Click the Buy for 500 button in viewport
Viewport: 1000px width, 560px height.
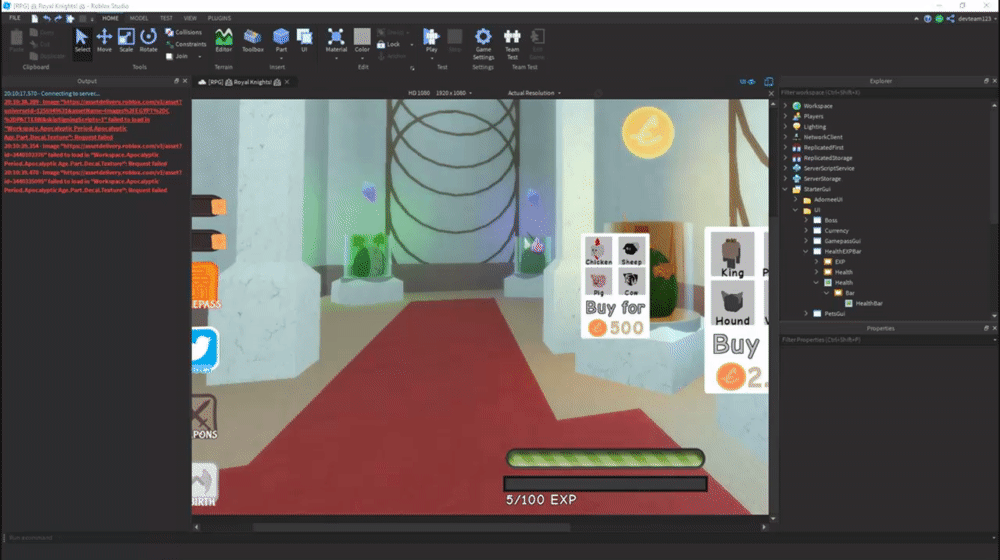pos(615,318)
